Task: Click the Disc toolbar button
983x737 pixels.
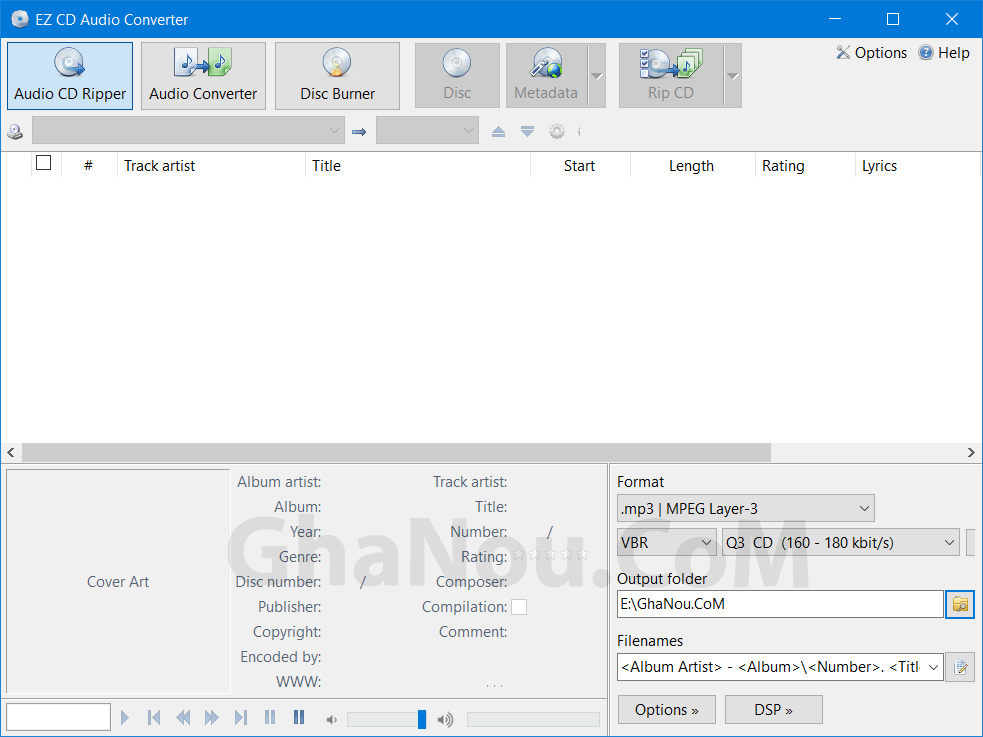Action: tap(457, 76)
